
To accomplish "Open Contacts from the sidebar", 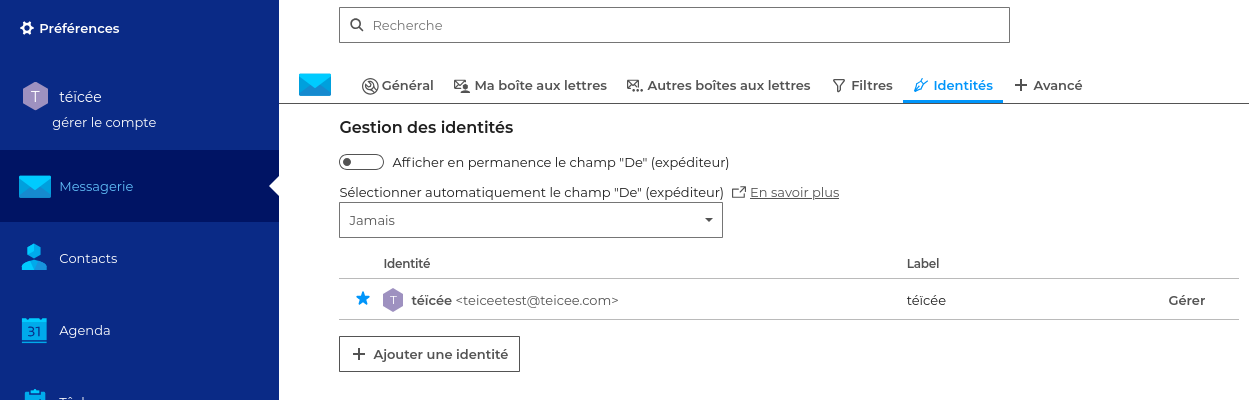I will 87,258.
